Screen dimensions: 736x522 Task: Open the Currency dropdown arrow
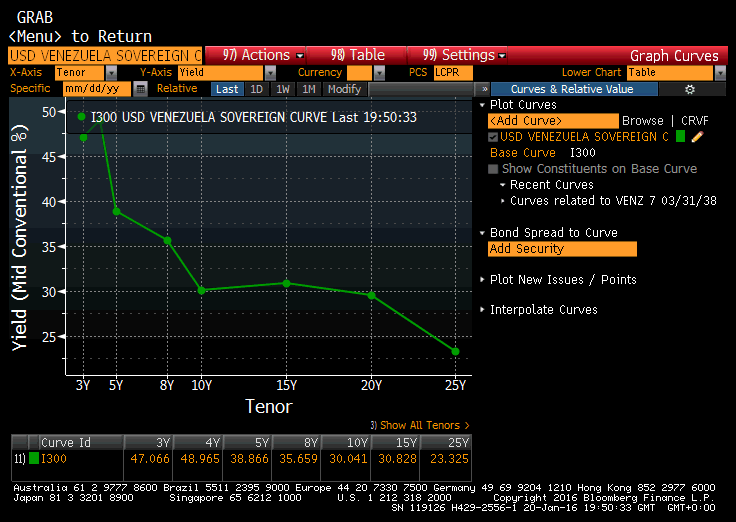pyautogui.click(x=379, y=73)
